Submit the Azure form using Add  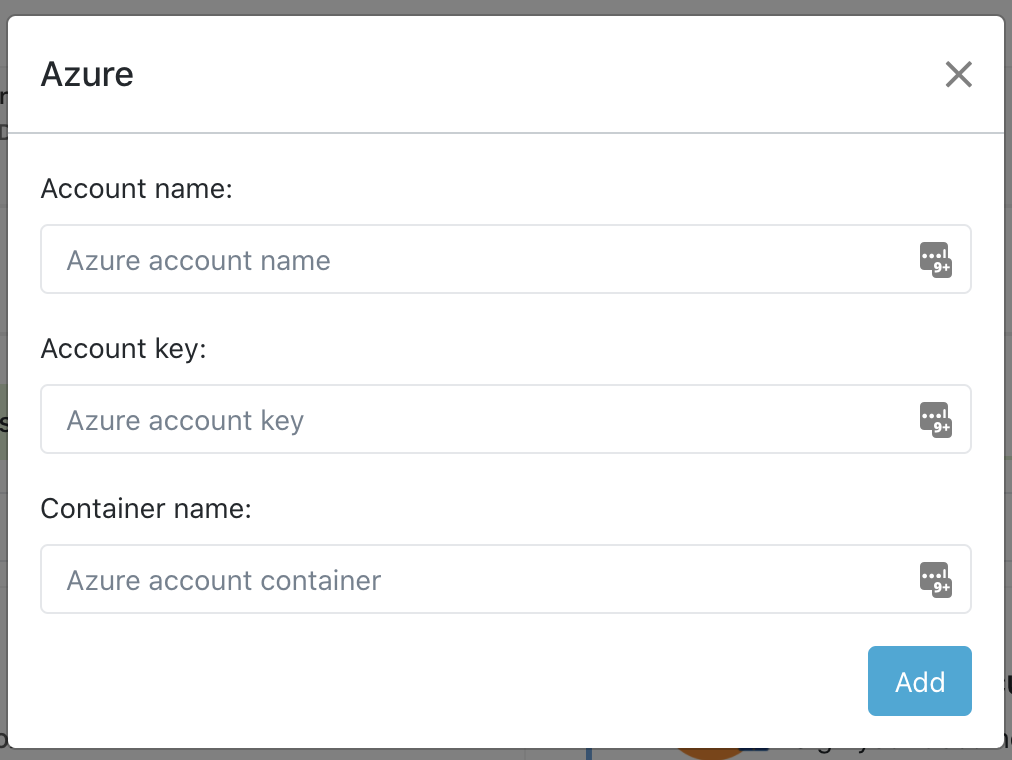pyautogui.click(x=919, y=681)
